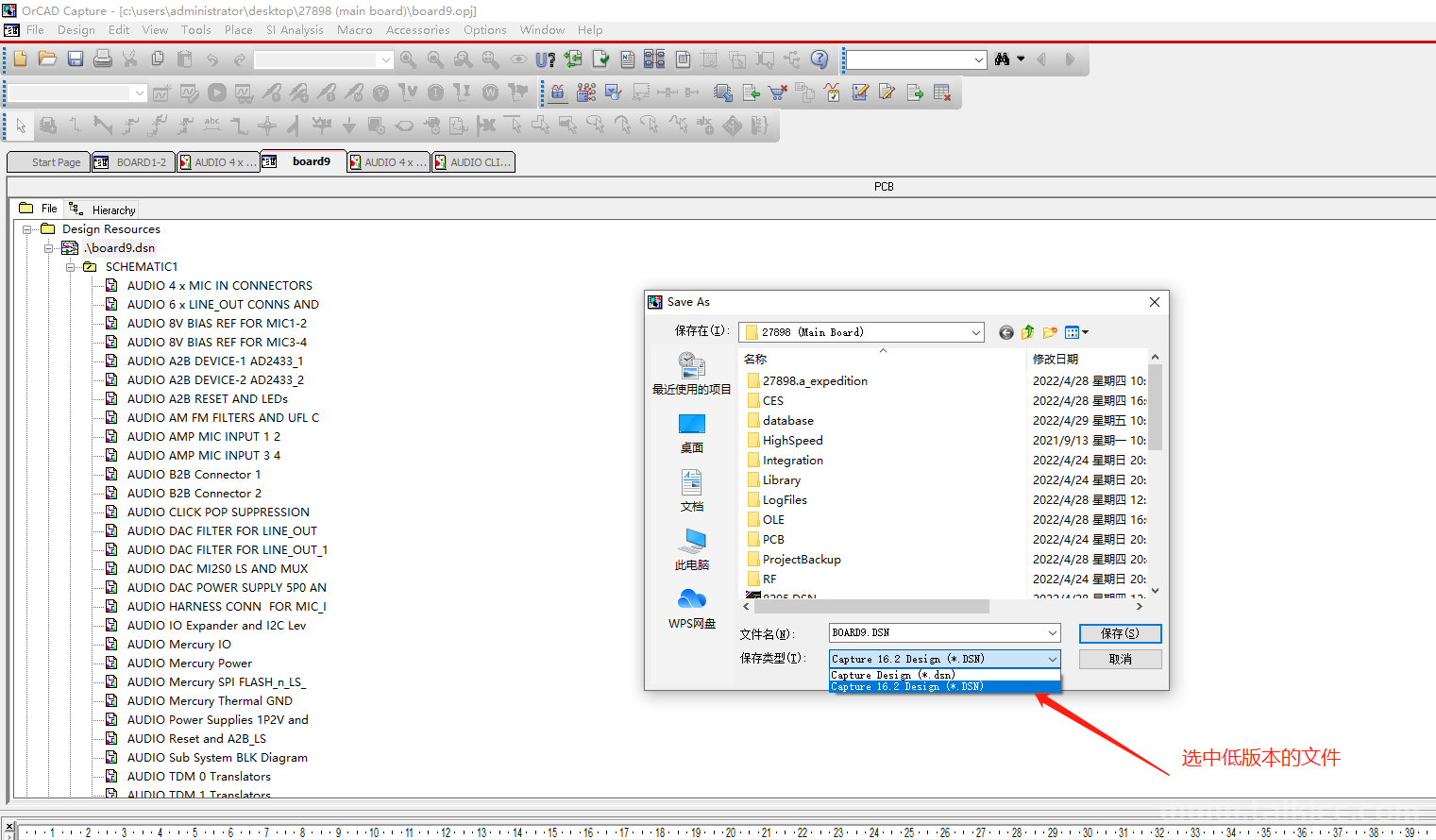The height and width of the screenshot is (840, 1436).
Task: Select 此电脑 shortcut in dialog sidebar
Action: (691, 549)
